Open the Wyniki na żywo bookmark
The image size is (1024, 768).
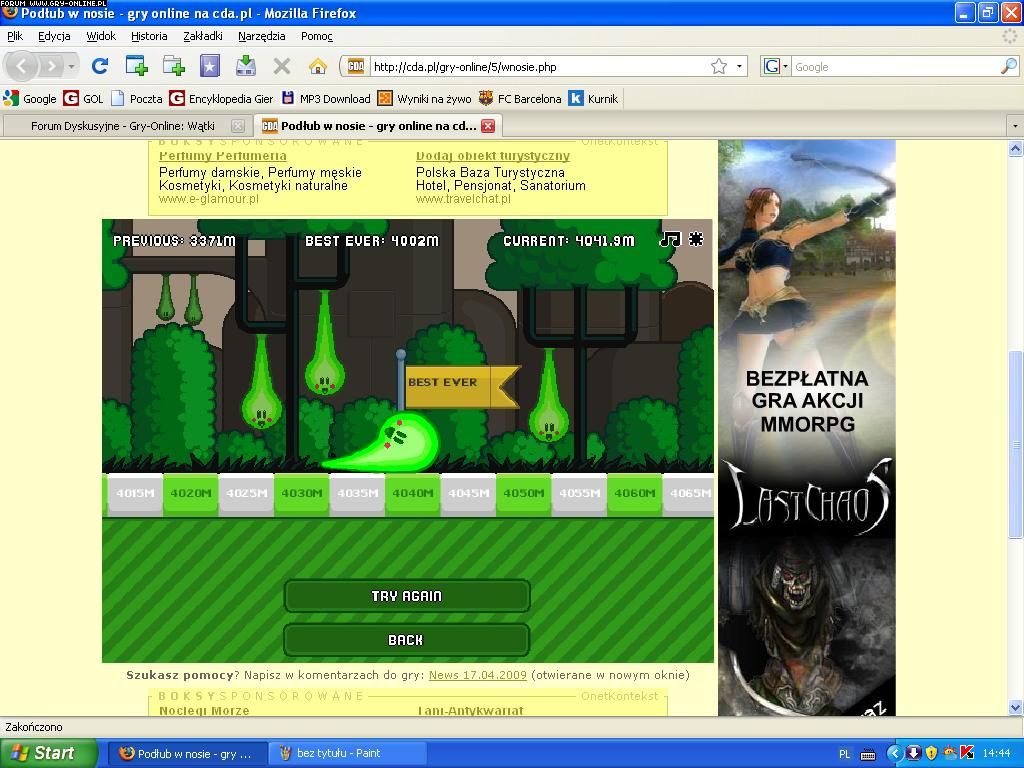tap(424, 99)
